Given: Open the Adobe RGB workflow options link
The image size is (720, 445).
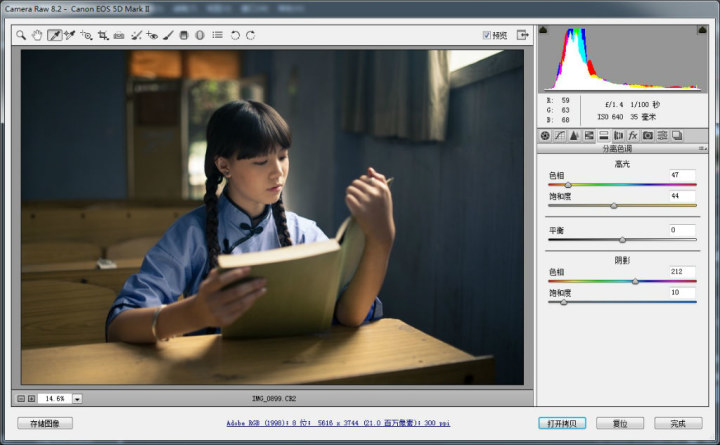Looking at the screenshot, I should click(338, 423).
